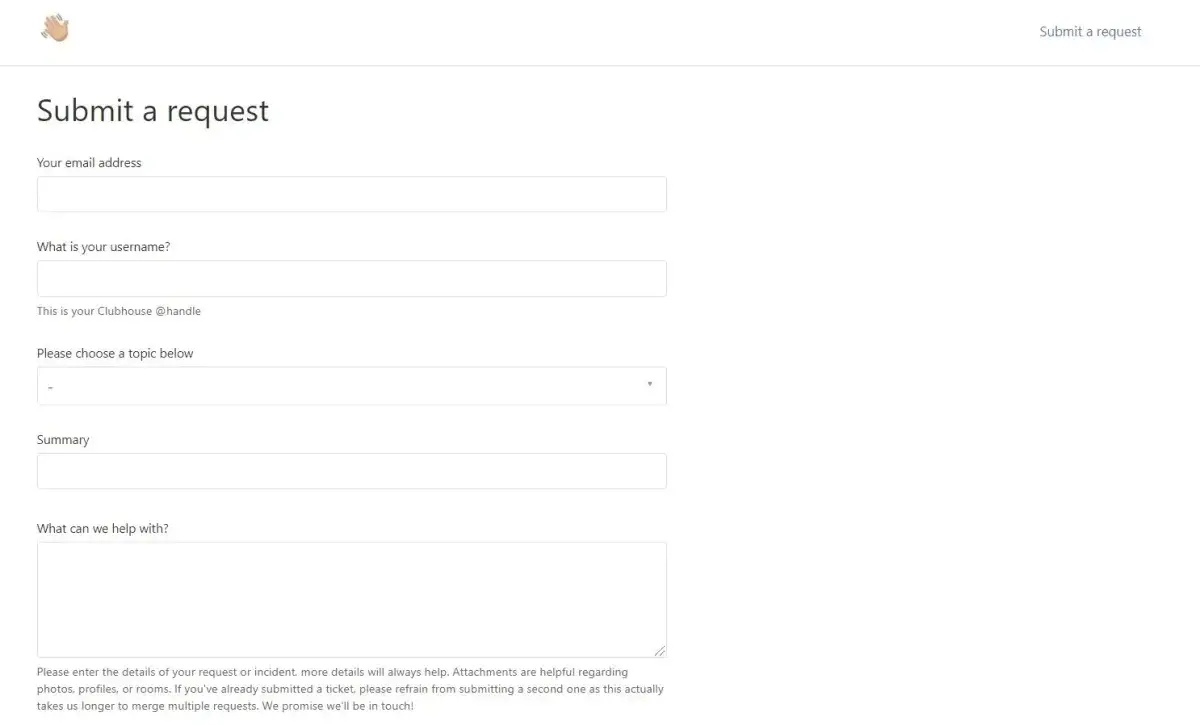Open the Submit a request header link
The image size is (1200, 725).
[x=1090, y=32]
